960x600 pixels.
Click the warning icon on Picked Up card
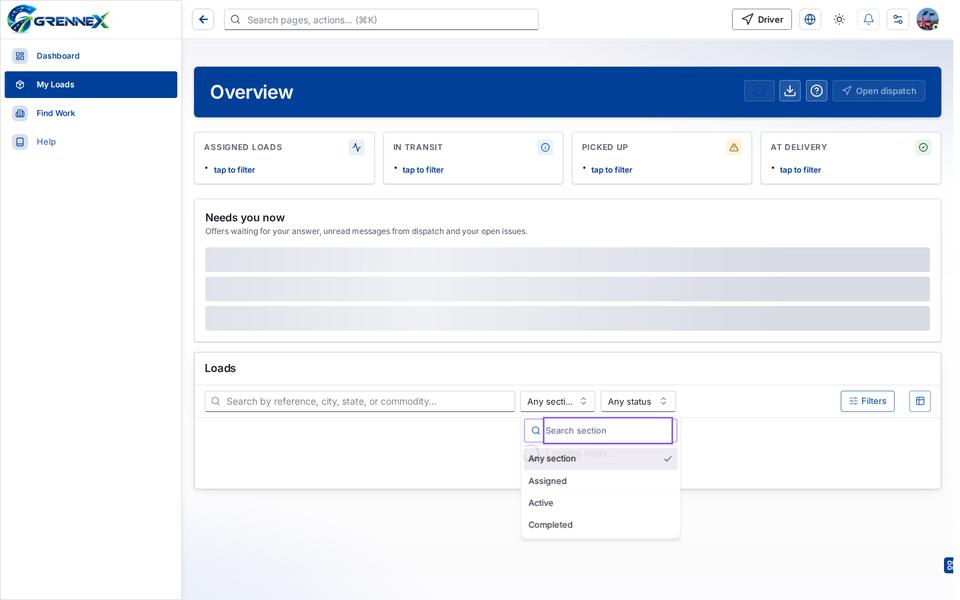(x=734, y=148)
